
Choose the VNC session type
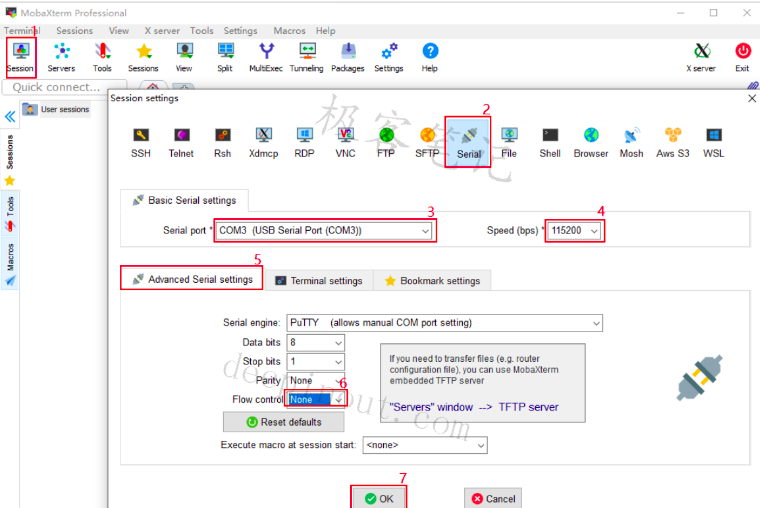(x=346, y=143)
